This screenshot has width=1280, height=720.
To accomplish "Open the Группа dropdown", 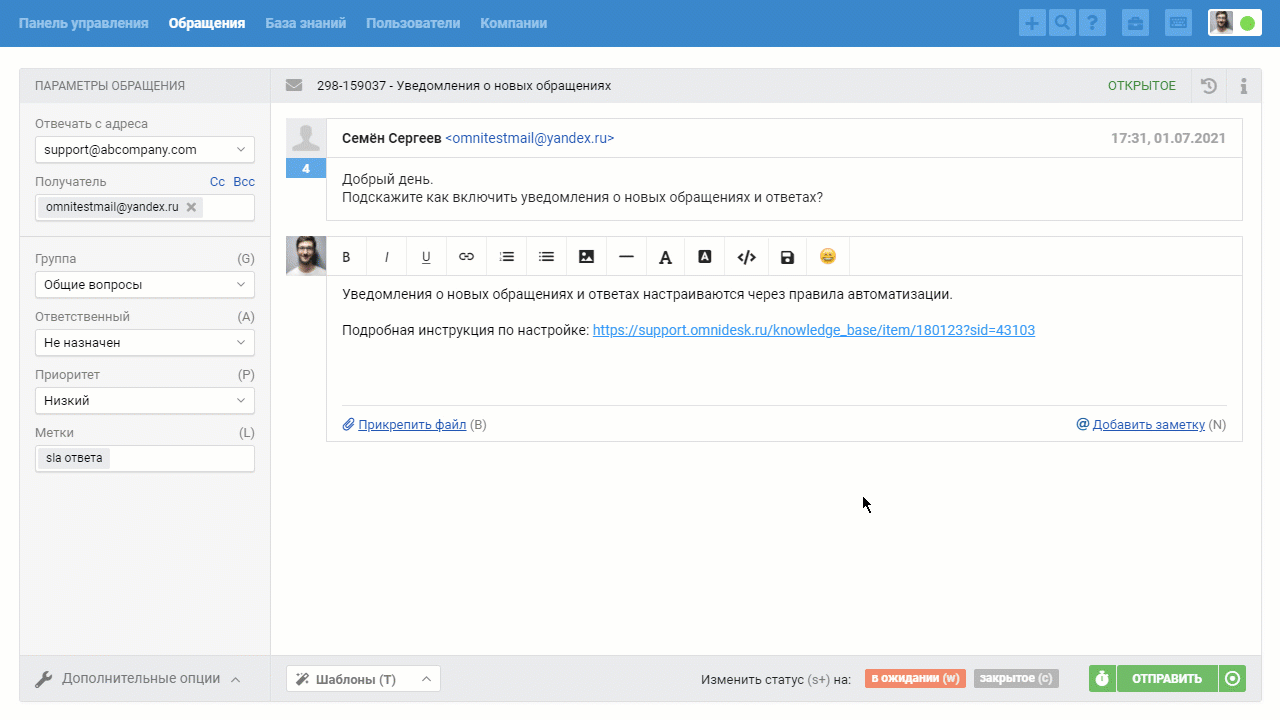I will point(145,285).
